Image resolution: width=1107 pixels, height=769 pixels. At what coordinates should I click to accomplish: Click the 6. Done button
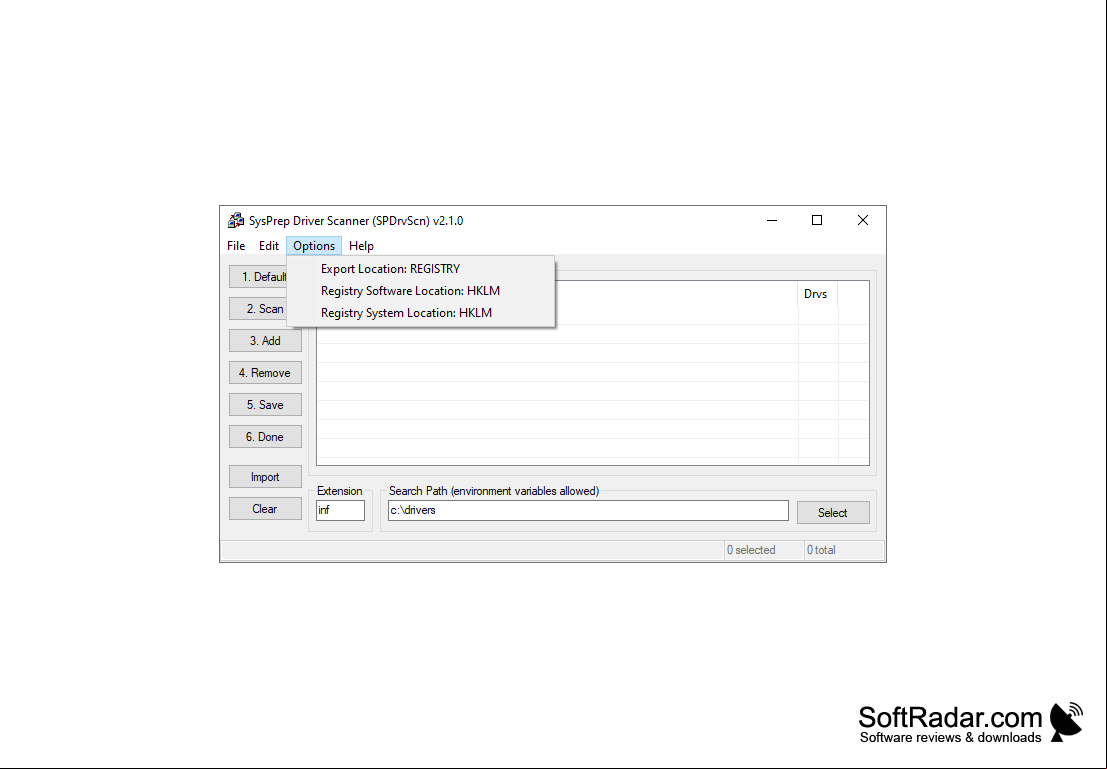click(265, 436)
